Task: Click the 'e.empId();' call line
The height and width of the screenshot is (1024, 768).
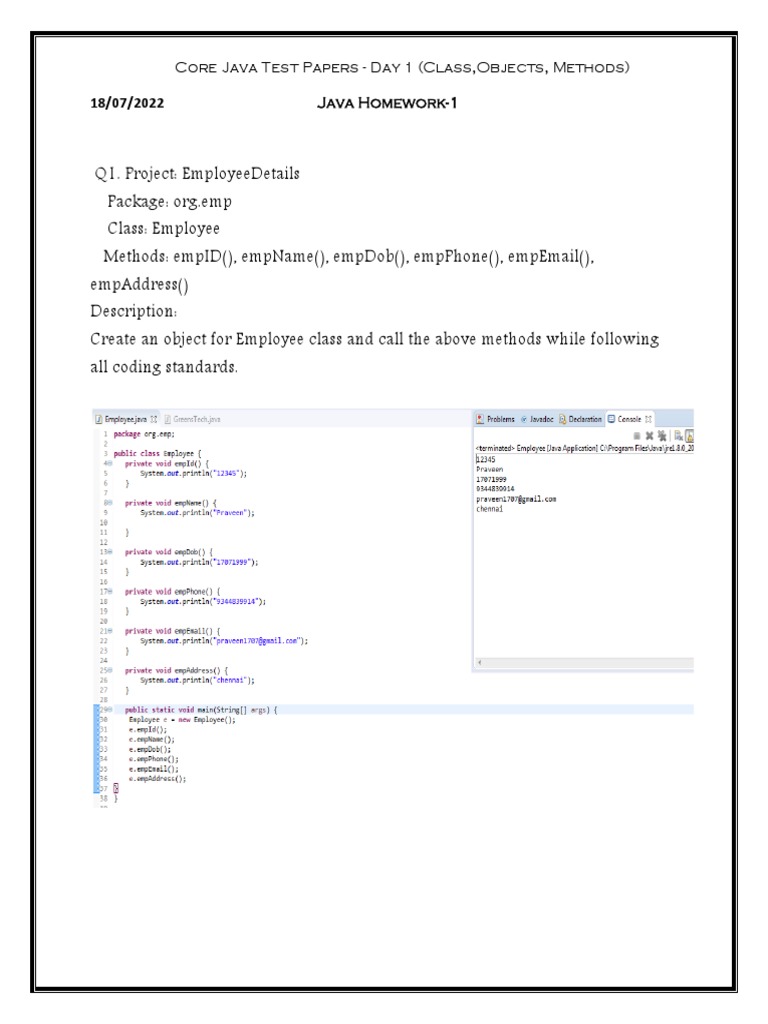Action: (x=148, y=729)
